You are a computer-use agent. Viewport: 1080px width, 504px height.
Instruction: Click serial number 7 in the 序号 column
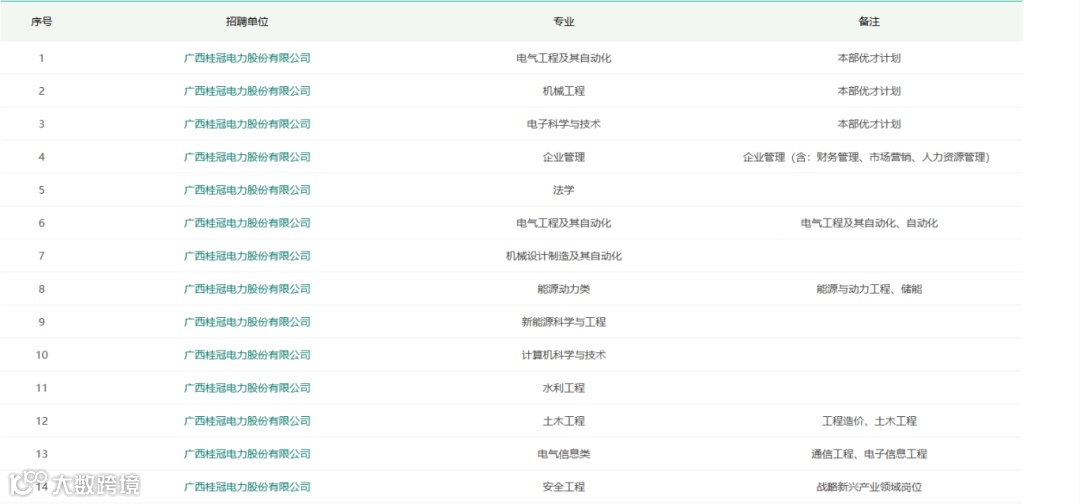pyautogui.click(x=41, y=256)
